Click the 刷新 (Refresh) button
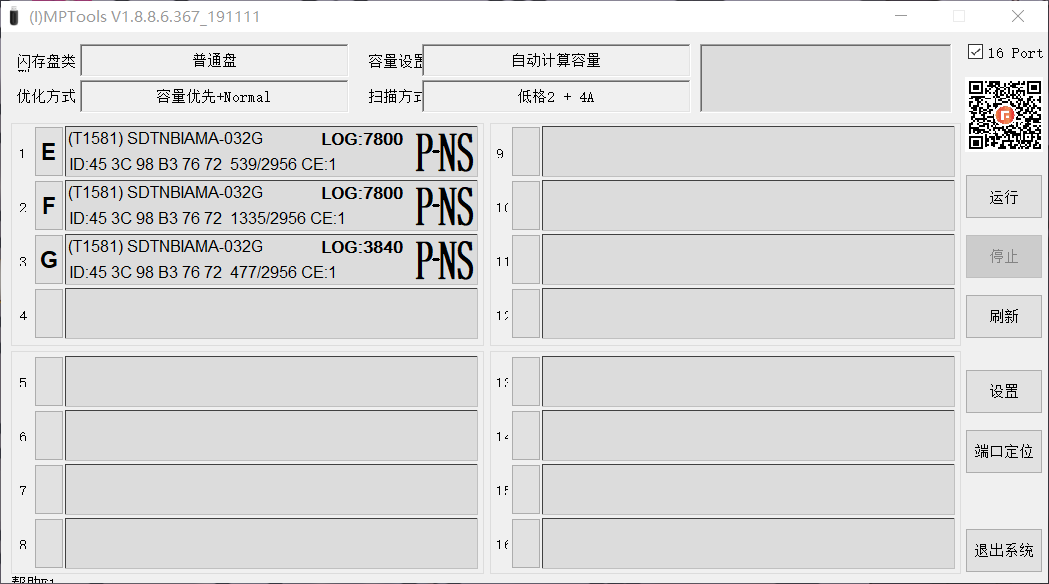The width and height of the screenshot is (1049, 584). pyautogui.click(x=1004, y=316)
